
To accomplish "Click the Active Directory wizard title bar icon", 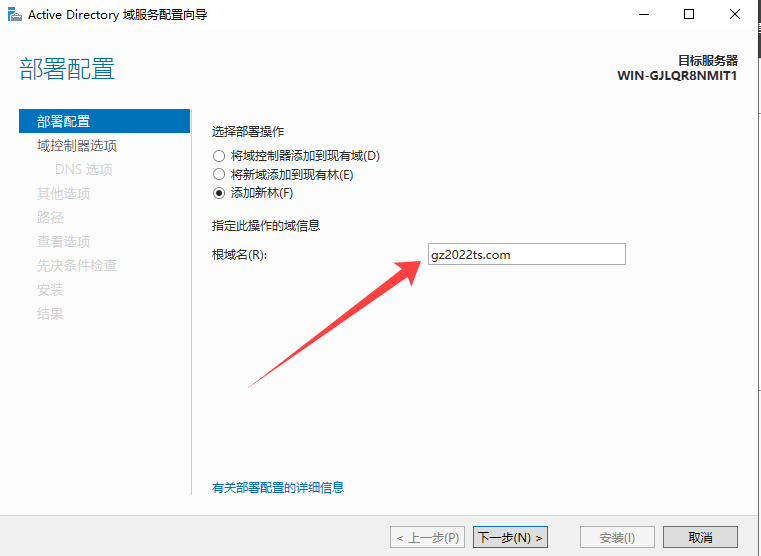I will coord(13,15).
